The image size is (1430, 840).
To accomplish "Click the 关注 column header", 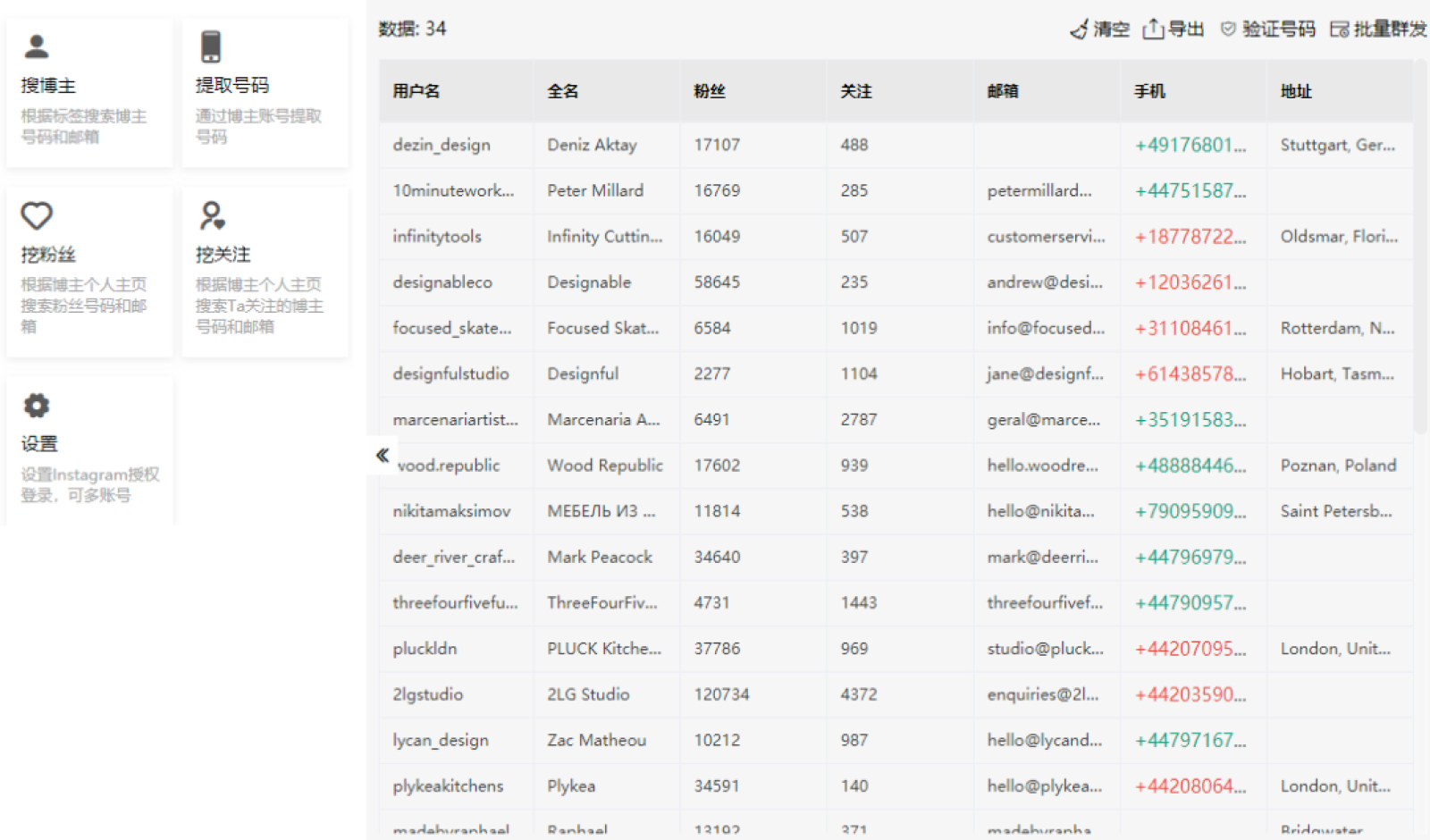I will (856, 91).
